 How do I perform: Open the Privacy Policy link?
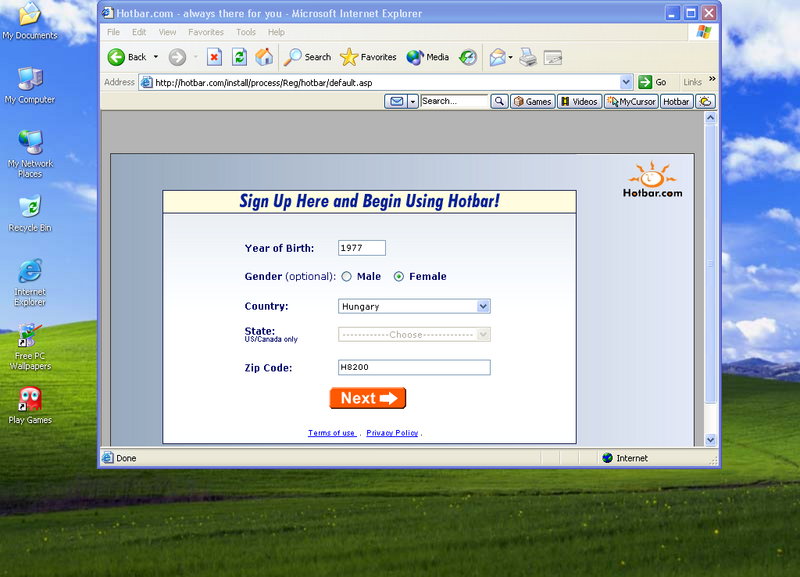click(392, 433)
